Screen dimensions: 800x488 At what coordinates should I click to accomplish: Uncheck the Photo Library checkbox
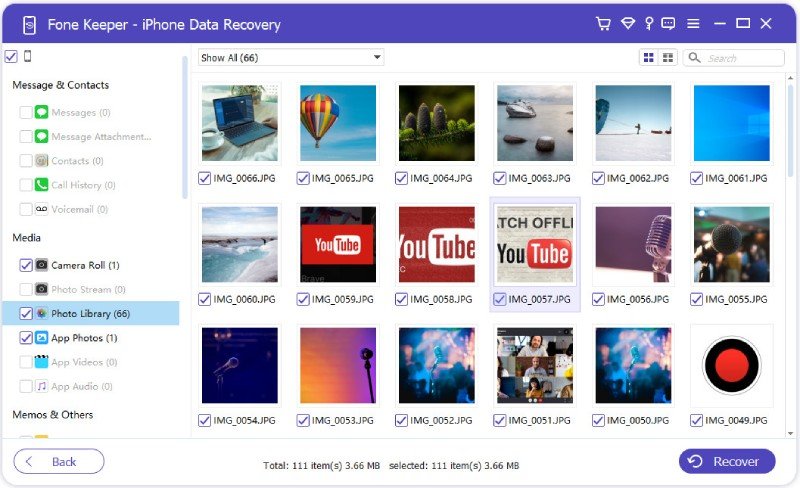pos(26,313)
